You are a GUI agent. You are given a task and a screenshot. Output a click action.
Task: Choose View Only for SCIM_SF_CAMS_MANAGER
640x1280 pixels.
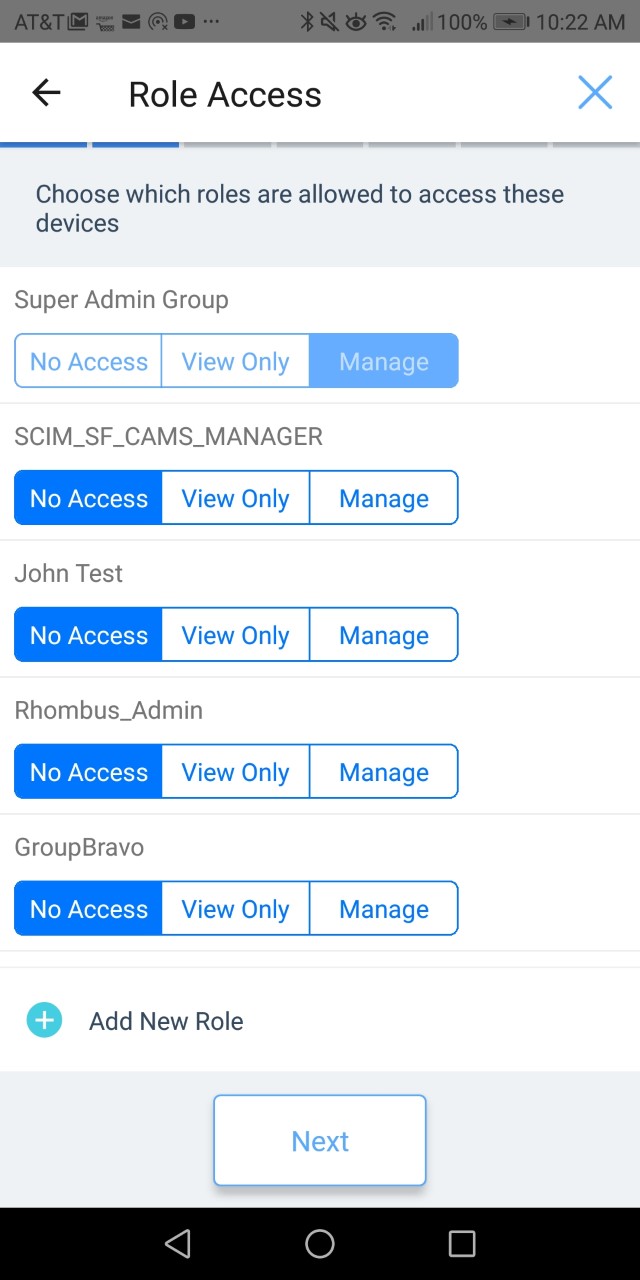[x=235, y=498]
